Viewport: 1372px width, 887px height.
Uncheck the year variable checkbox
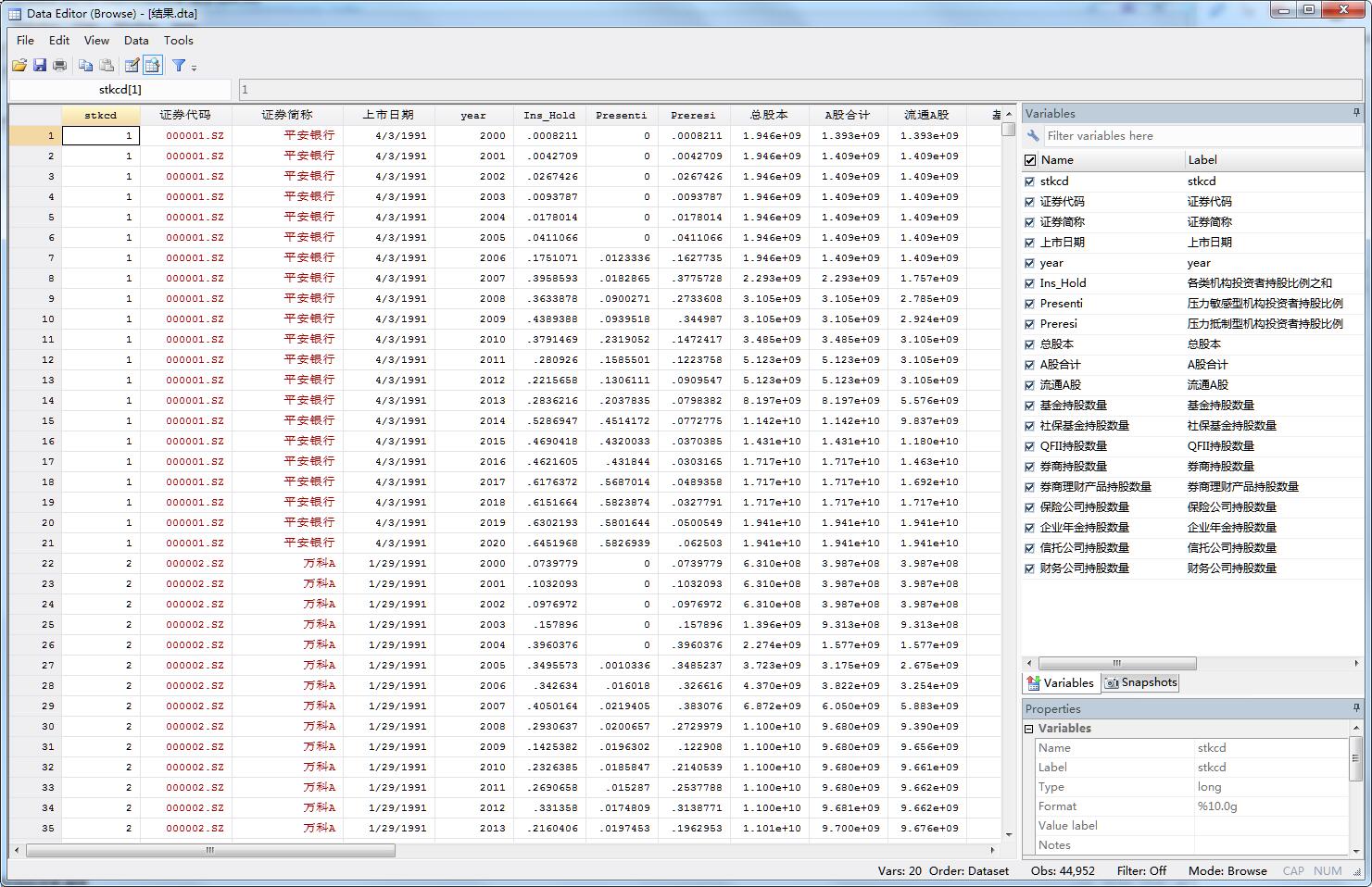tap(1030, 263)
